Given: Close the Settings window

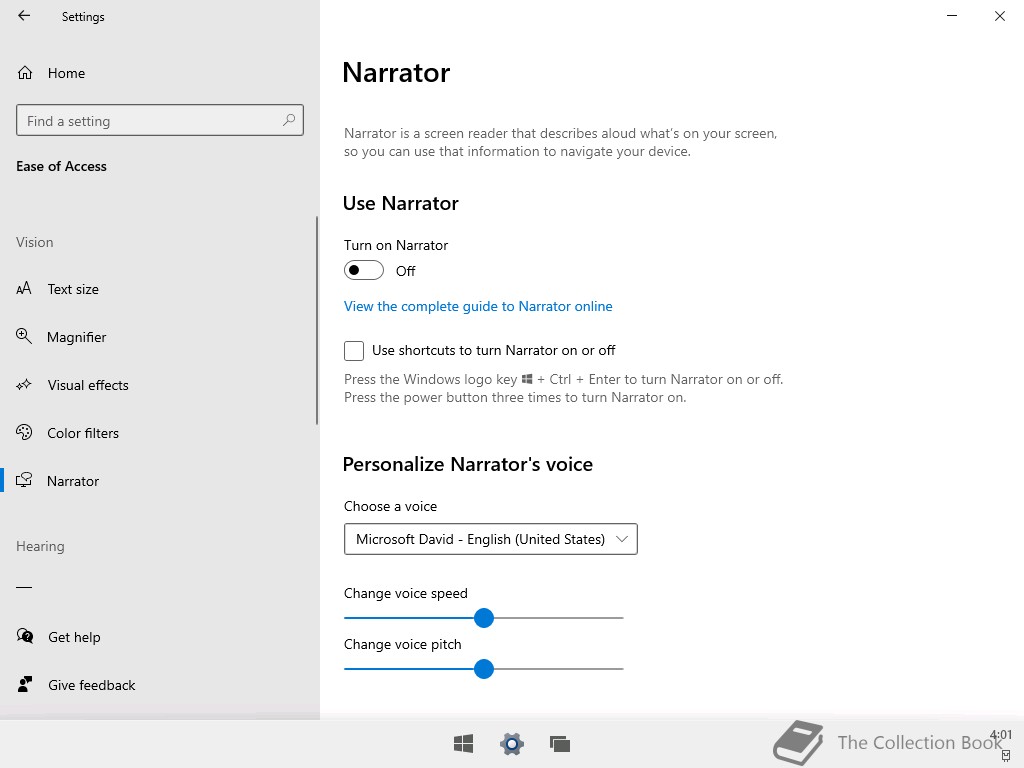Looking at the screenshot, I should click(x=1000, y=16).
